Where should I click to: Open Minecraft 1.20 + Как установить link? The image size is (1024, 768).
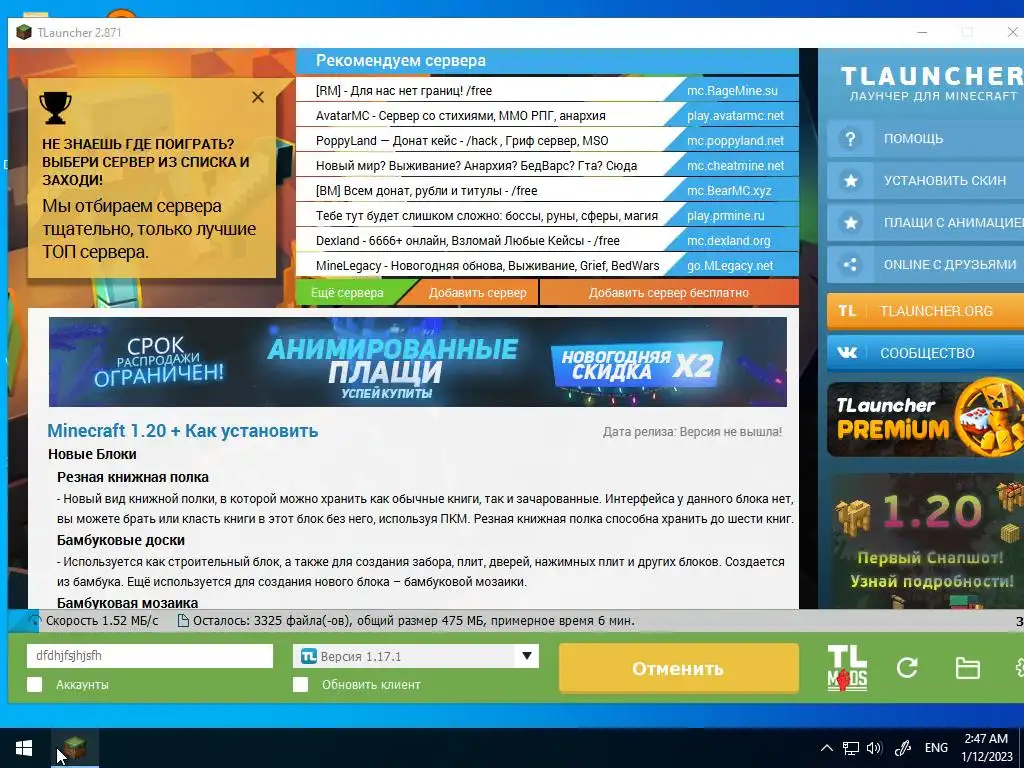pos(183,431)
